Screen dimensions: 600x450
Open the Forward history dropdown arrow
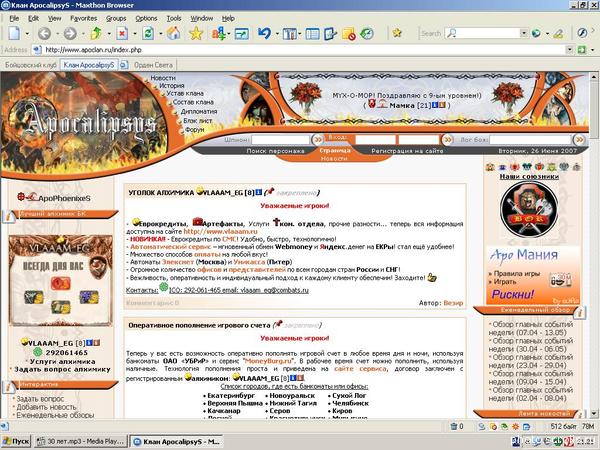pos(83,34)
